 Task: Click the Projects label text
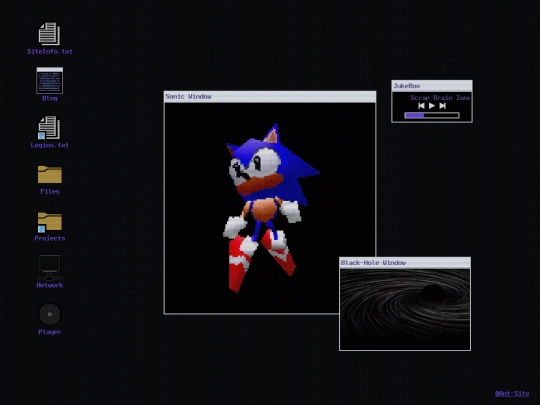[x=50, y=238]
